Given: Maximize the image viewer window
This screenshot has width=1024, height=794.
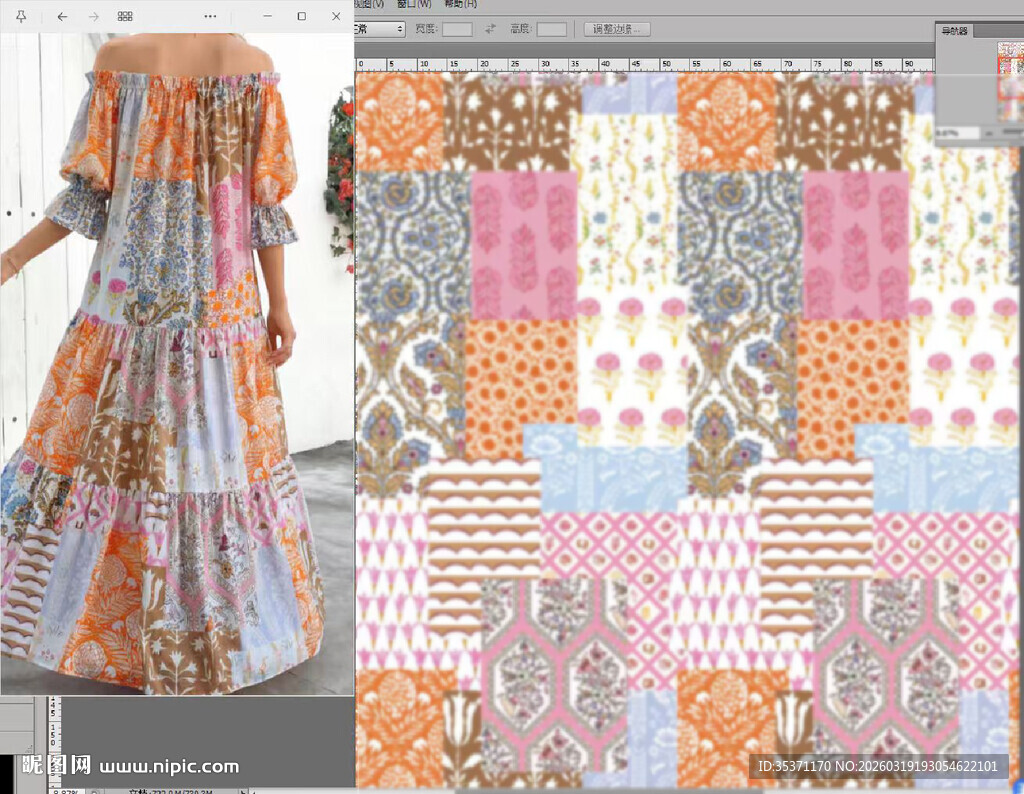Looking at the screenshot, I should click(x=302, y=16).
